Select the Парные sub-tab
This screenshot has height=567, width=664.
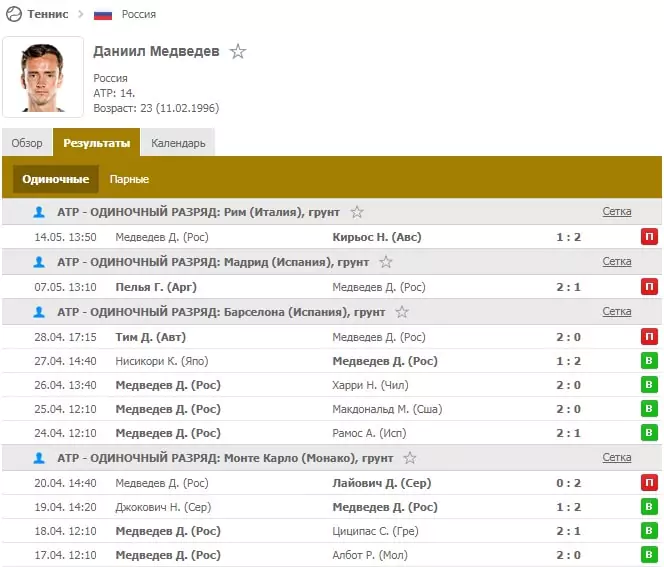click(x=129, y=179)
